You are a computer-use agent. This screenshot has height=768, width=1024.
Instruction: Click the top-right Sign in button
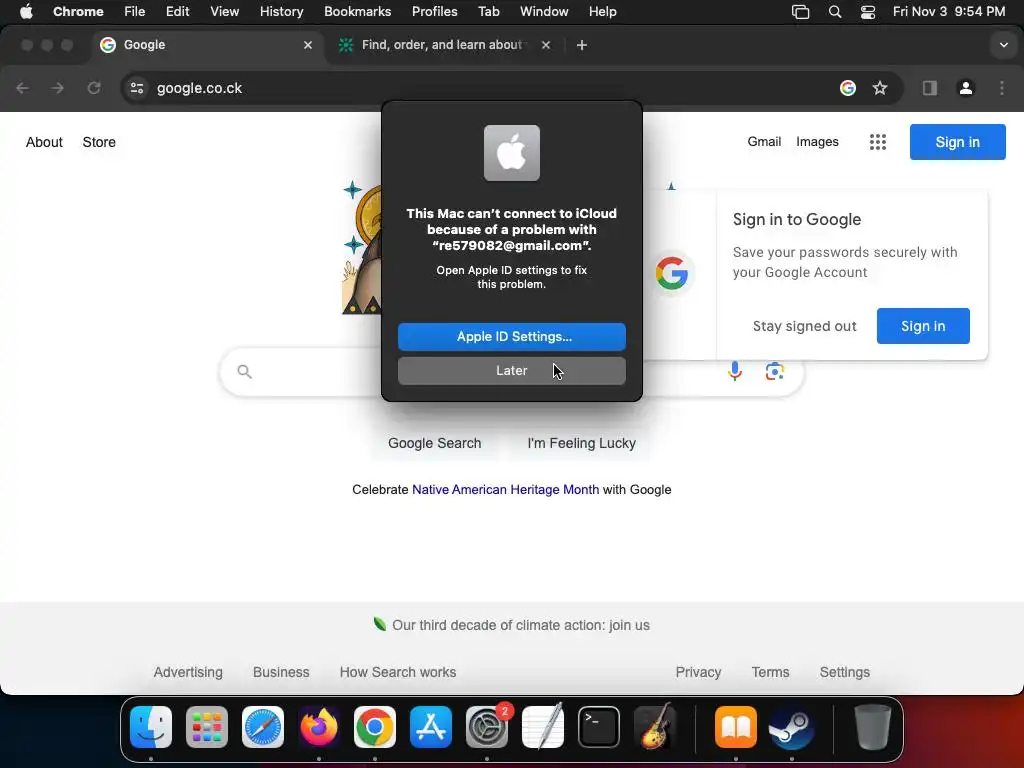point(957,142)
